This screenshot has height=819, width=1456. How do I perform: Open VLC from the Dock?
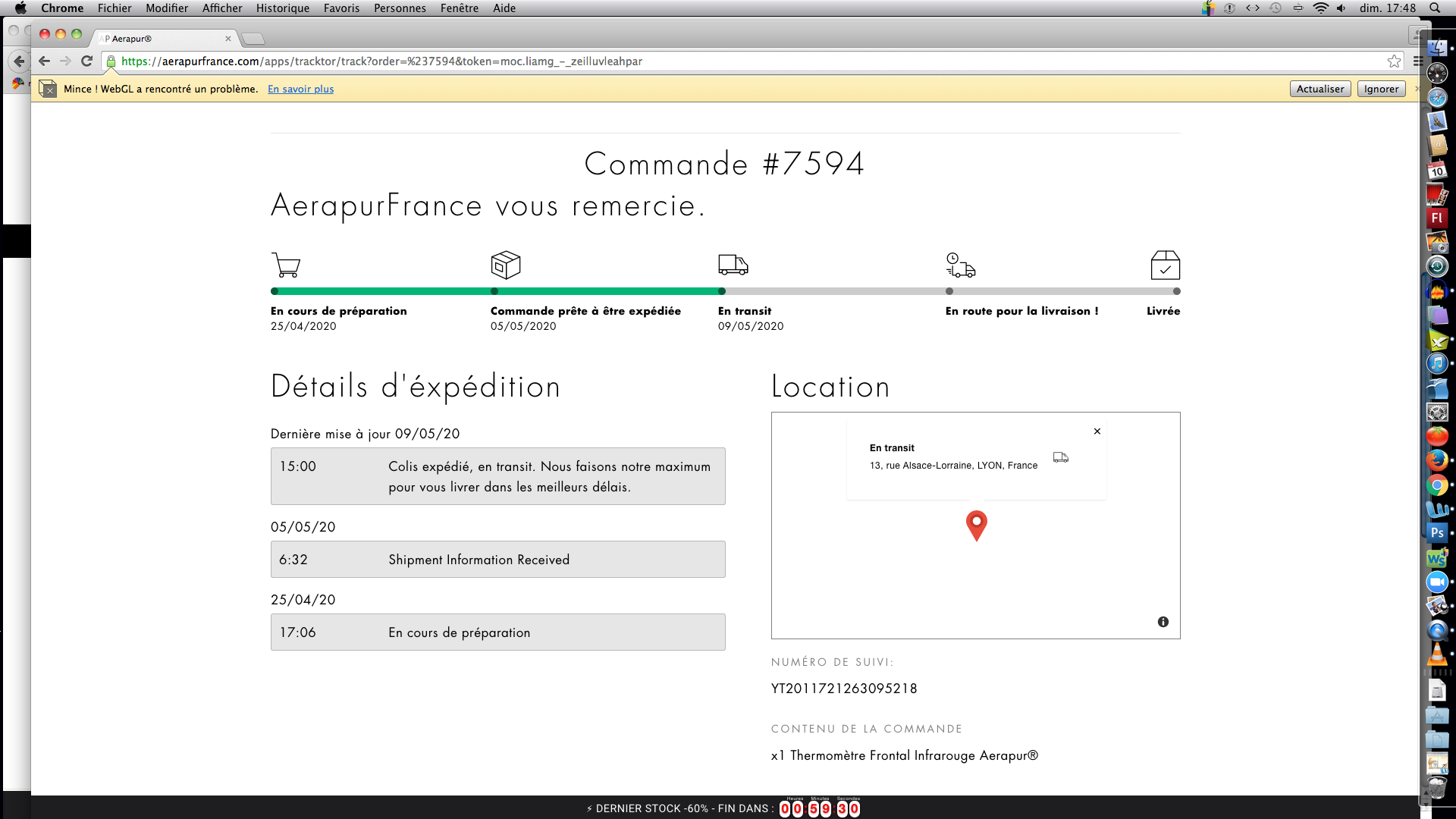[1437, 654]
